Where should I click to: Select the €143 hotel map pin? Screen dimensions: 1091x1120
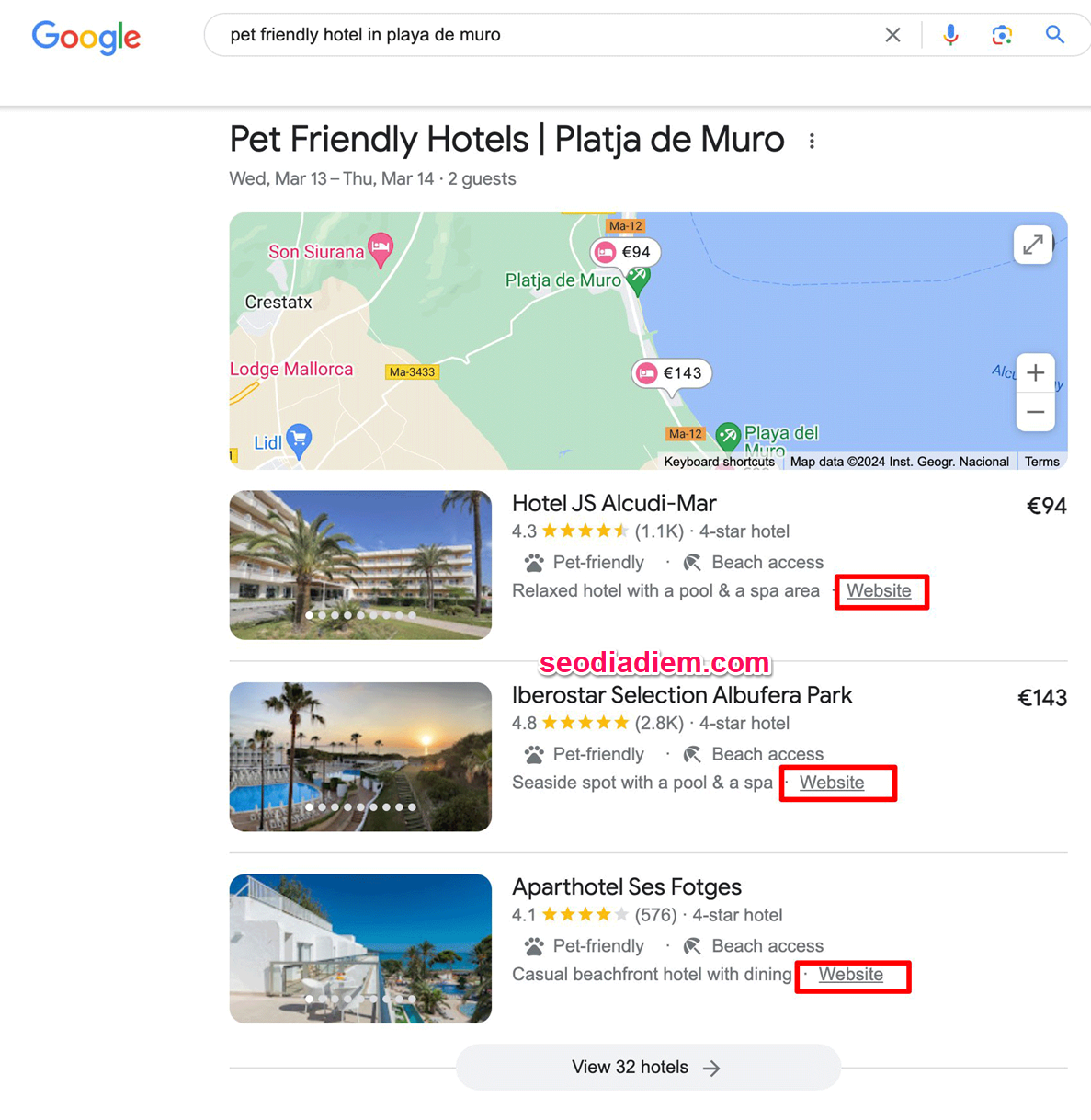tap(672, 373)
